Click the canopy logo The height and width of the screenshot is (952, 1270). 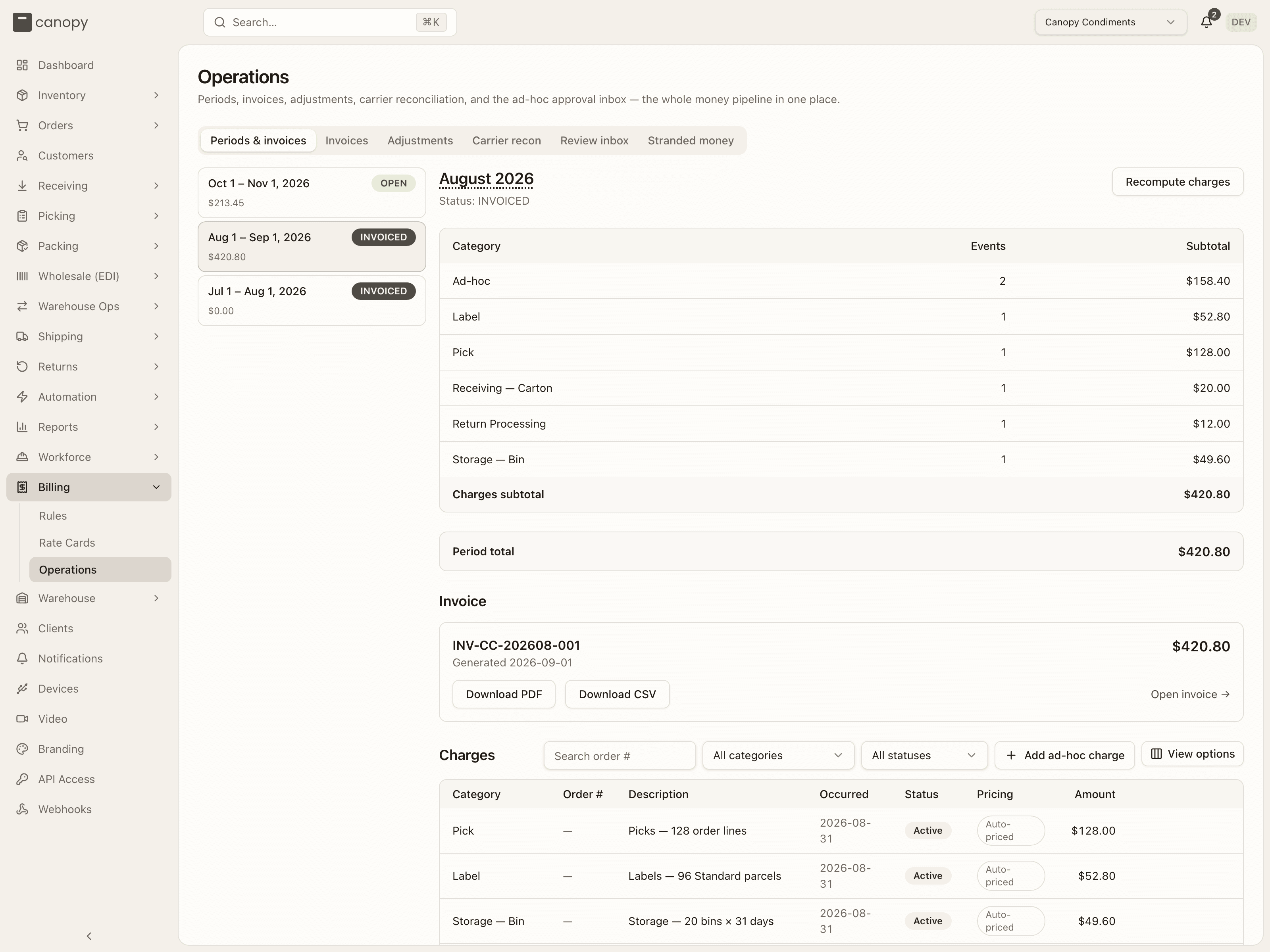click(50, 22)
